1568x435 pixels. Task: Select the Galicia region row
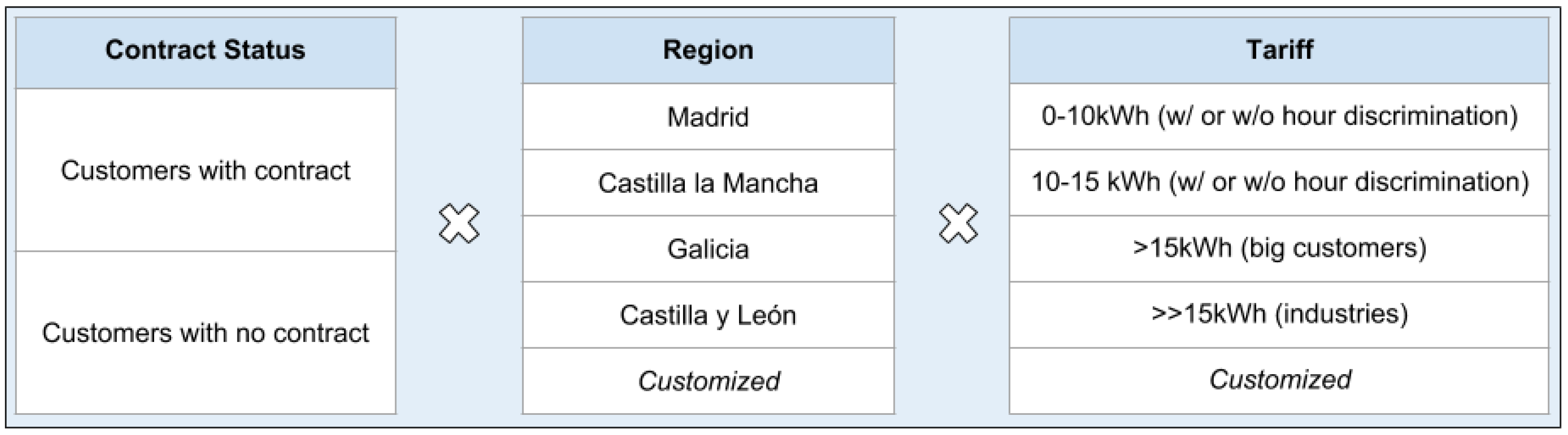coord(709,248)
